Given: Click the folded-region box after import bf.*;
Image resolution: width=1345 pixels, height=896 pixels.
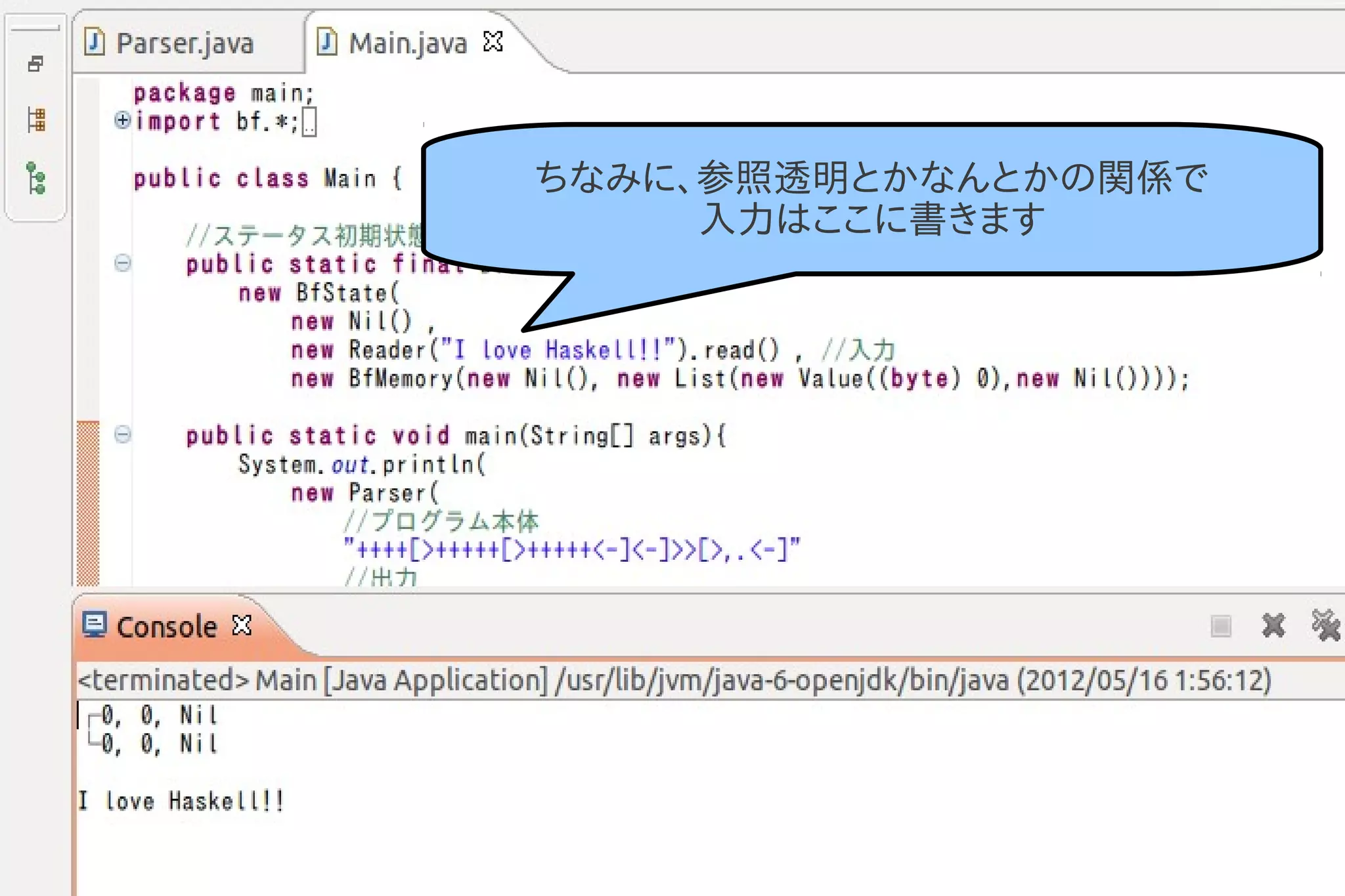Looking at the screenshot, I should (309, 122).
